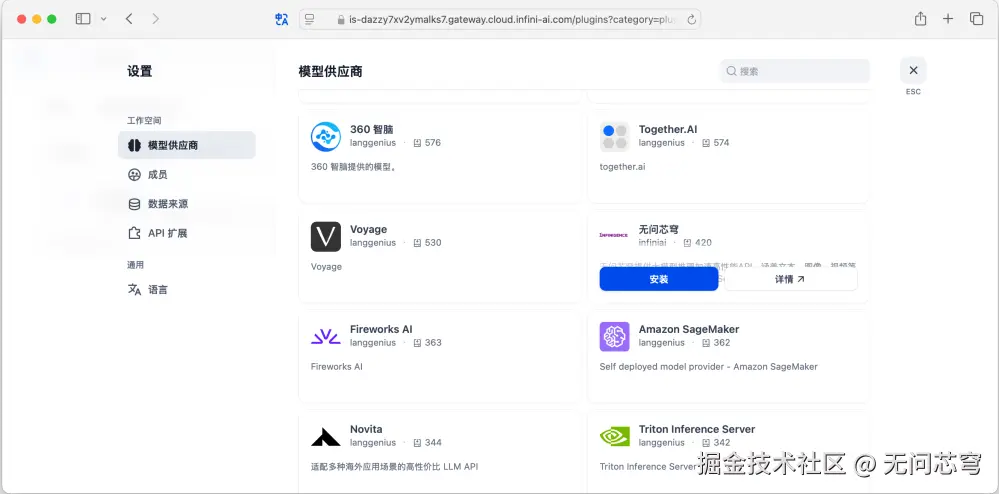Open the Fireworks AI plugin title
This screenshot has width=999, height=494.
381,330
